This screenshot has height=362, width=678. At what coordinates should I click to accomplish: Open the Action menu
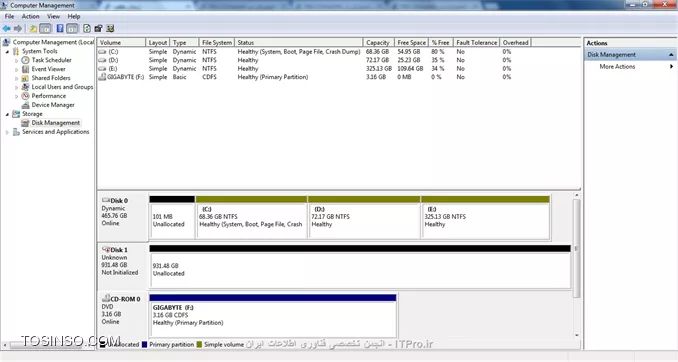(x=30, y=16)
